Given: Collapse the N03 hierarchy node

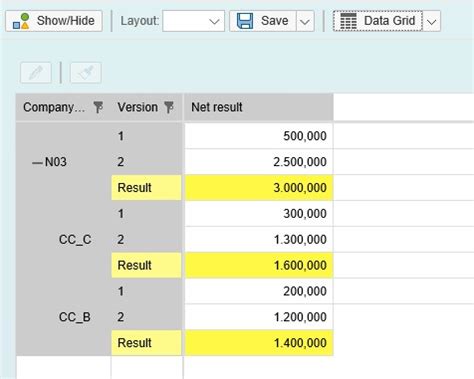Looking at the screenshot, I should click(x=37, y=162).
